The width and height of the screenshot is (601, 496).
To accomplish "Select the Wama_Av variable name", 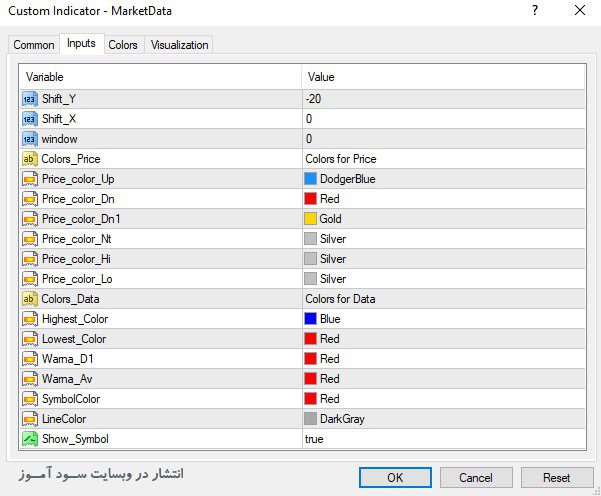I will pyautogui.click(x=67, y=379).
